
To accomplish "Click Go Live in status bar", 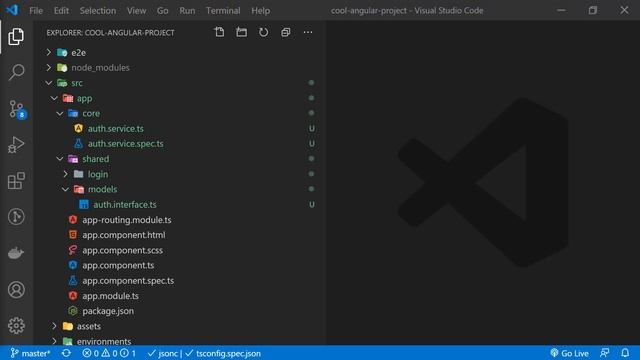I will tap(569, 353).
